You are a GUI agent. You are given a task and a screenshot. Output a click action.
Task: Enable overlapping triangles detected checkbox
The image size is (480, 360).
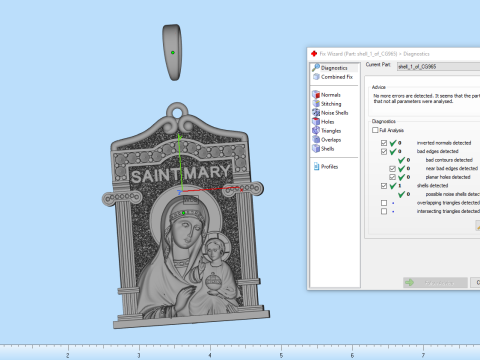pos(384,203)
